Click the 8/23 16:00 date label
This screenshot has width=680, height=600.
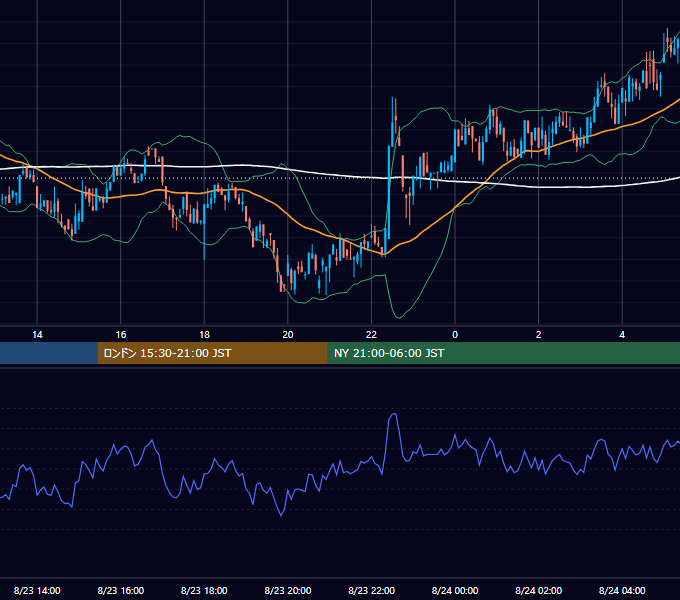pyautogui.click(x=121, y=590)
